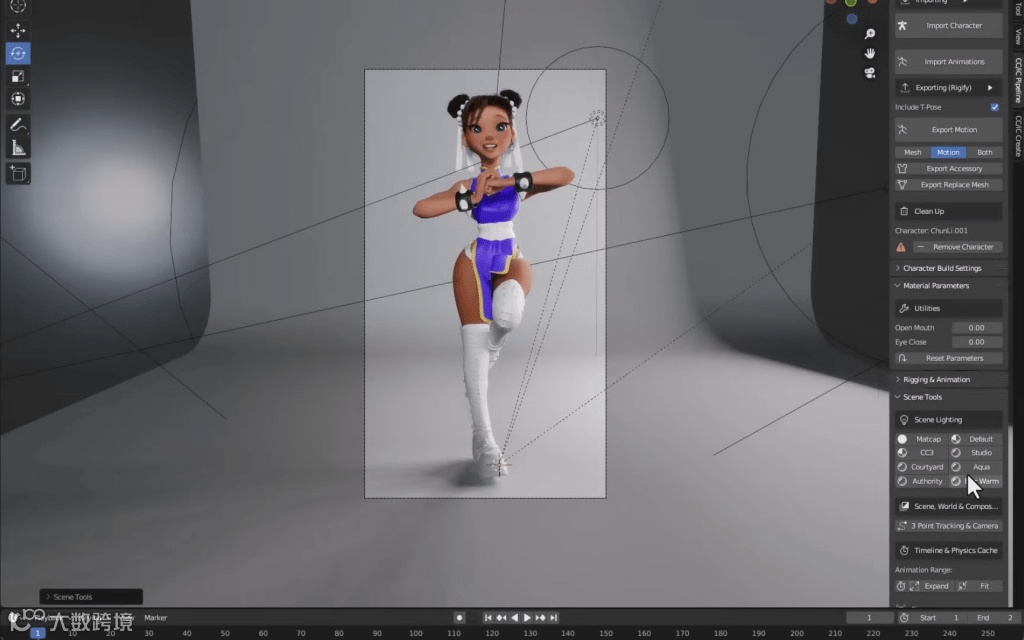1024x640 pixels.
Task: Set export mode to Mesh
Action: 912,153
